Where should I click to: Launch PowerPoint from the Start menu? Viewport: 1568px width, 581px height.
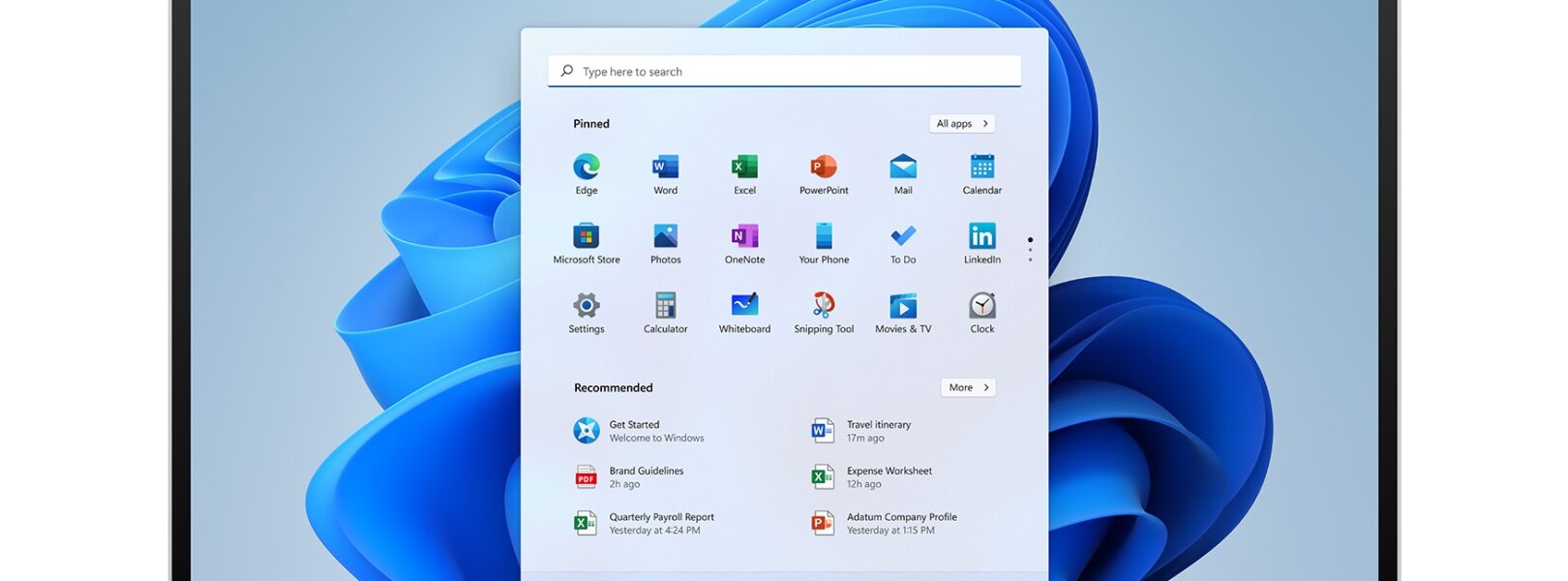(824, 173)
